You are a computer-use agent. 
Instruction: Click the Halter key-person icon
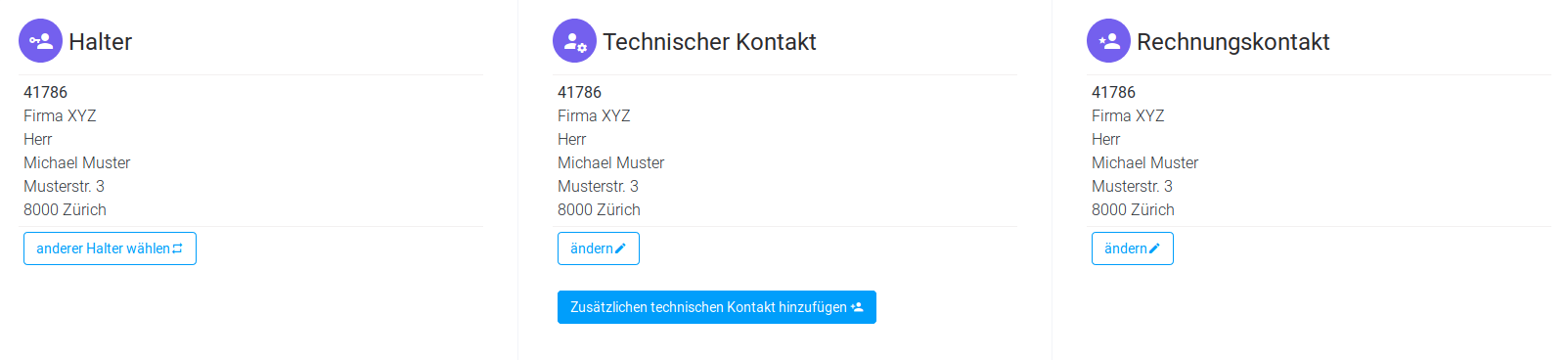pyautogui.click(x=40, y=41)
